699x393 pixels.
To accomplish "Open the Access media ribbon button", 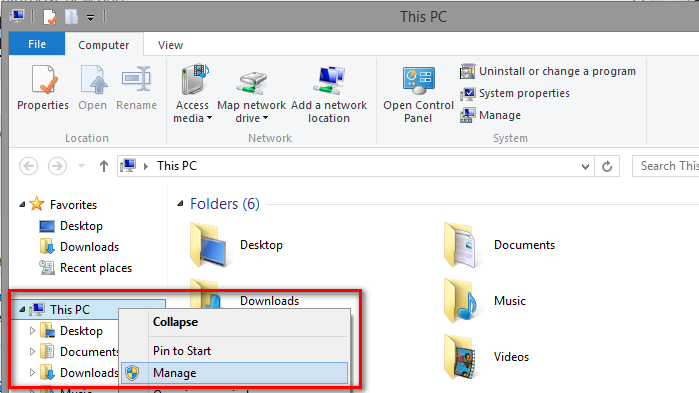I will pyautogui.click(x=193, y=94).
